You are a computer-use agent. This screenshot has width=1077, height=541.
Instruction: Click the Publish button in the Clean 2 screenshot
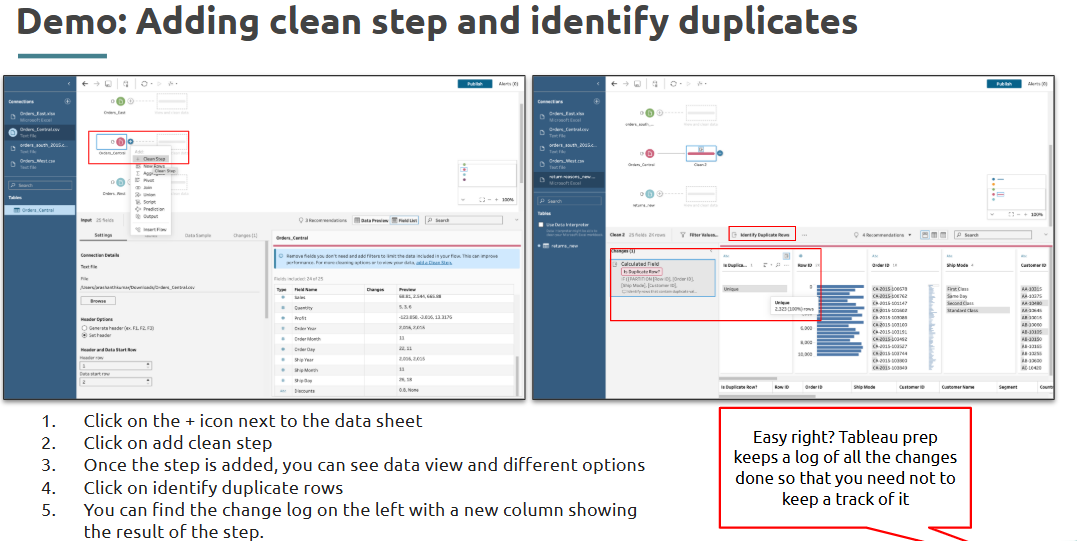1004,84
